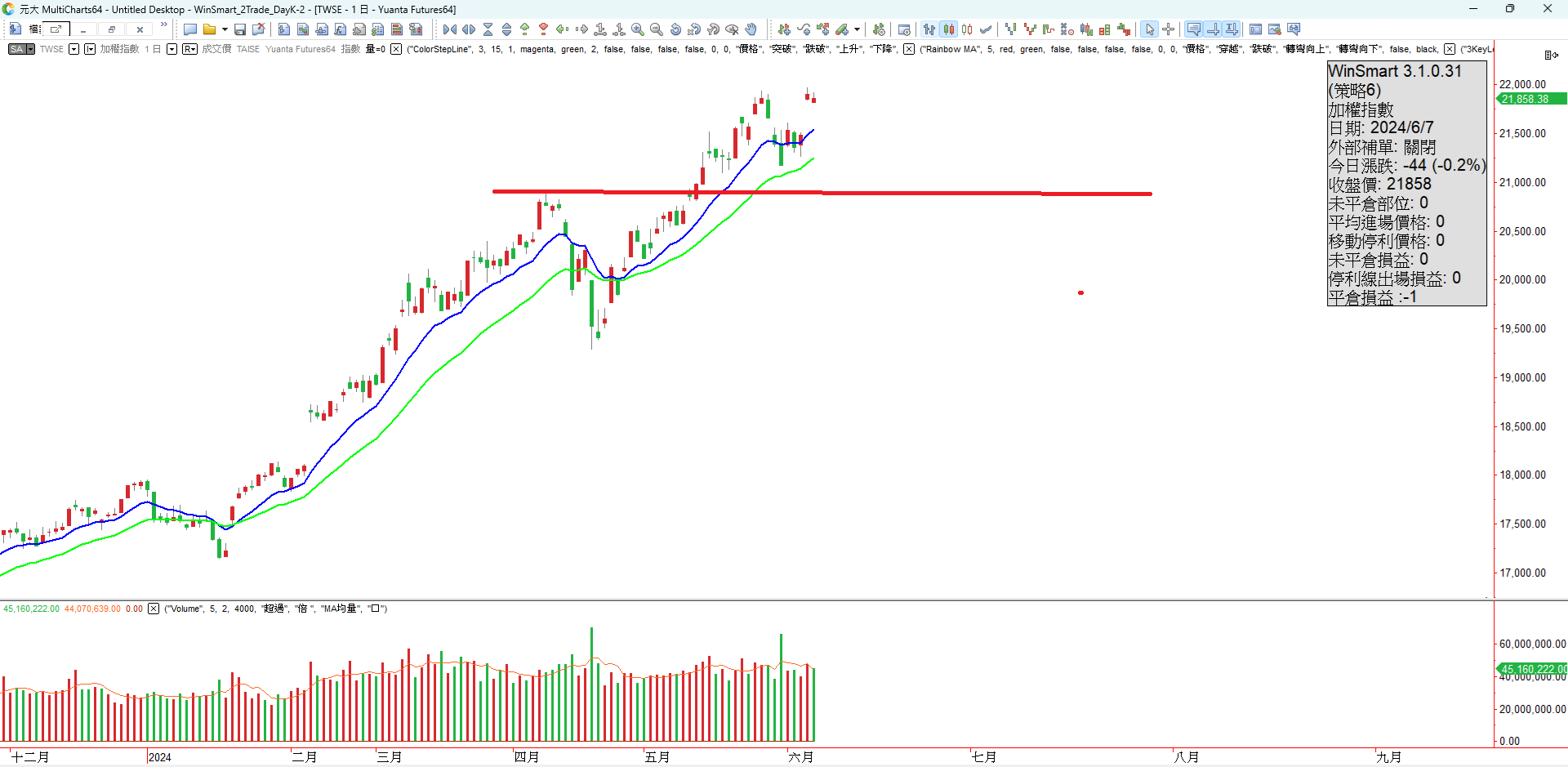Viewport: 1568px width, 767px height.
Task: Click the Rainbow MA study parameters text
Action: click(x=1179, y=49)
